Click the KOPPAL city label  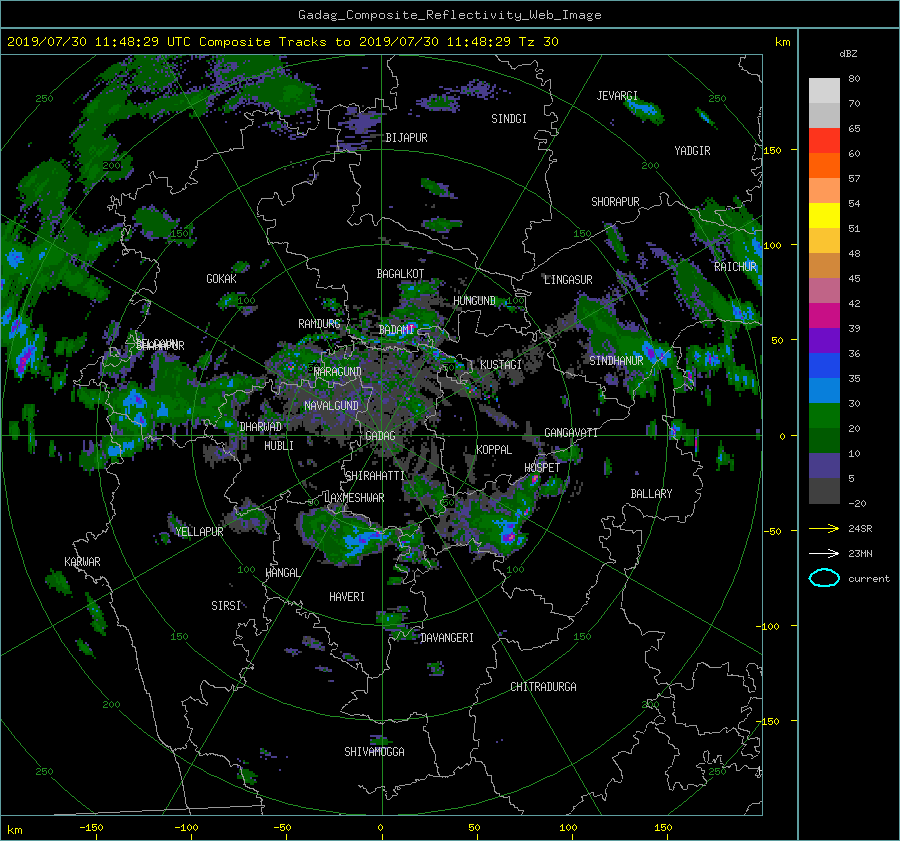tap(494, 450)
